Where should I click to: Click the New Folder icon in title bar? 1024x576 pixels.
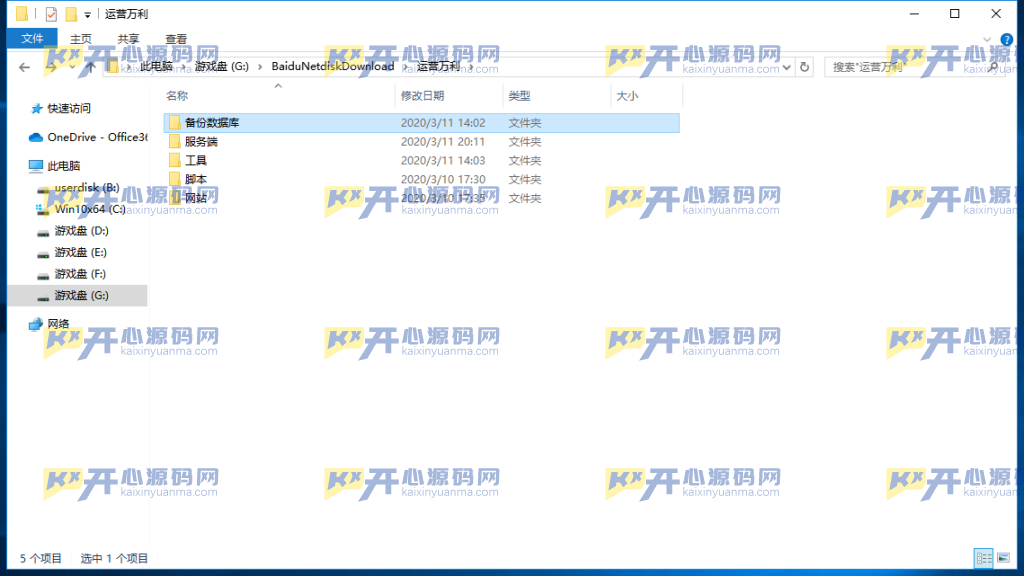click(x=71, y=14)
